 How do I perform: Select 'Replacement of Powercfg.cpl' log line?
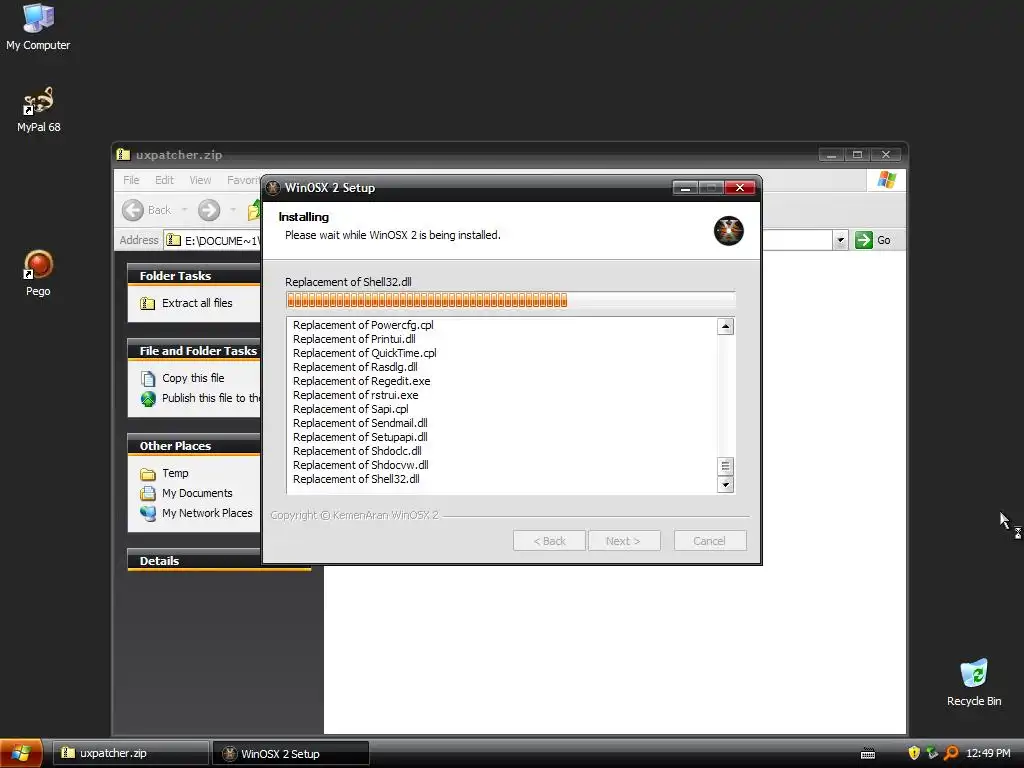(x=363, y=325)
